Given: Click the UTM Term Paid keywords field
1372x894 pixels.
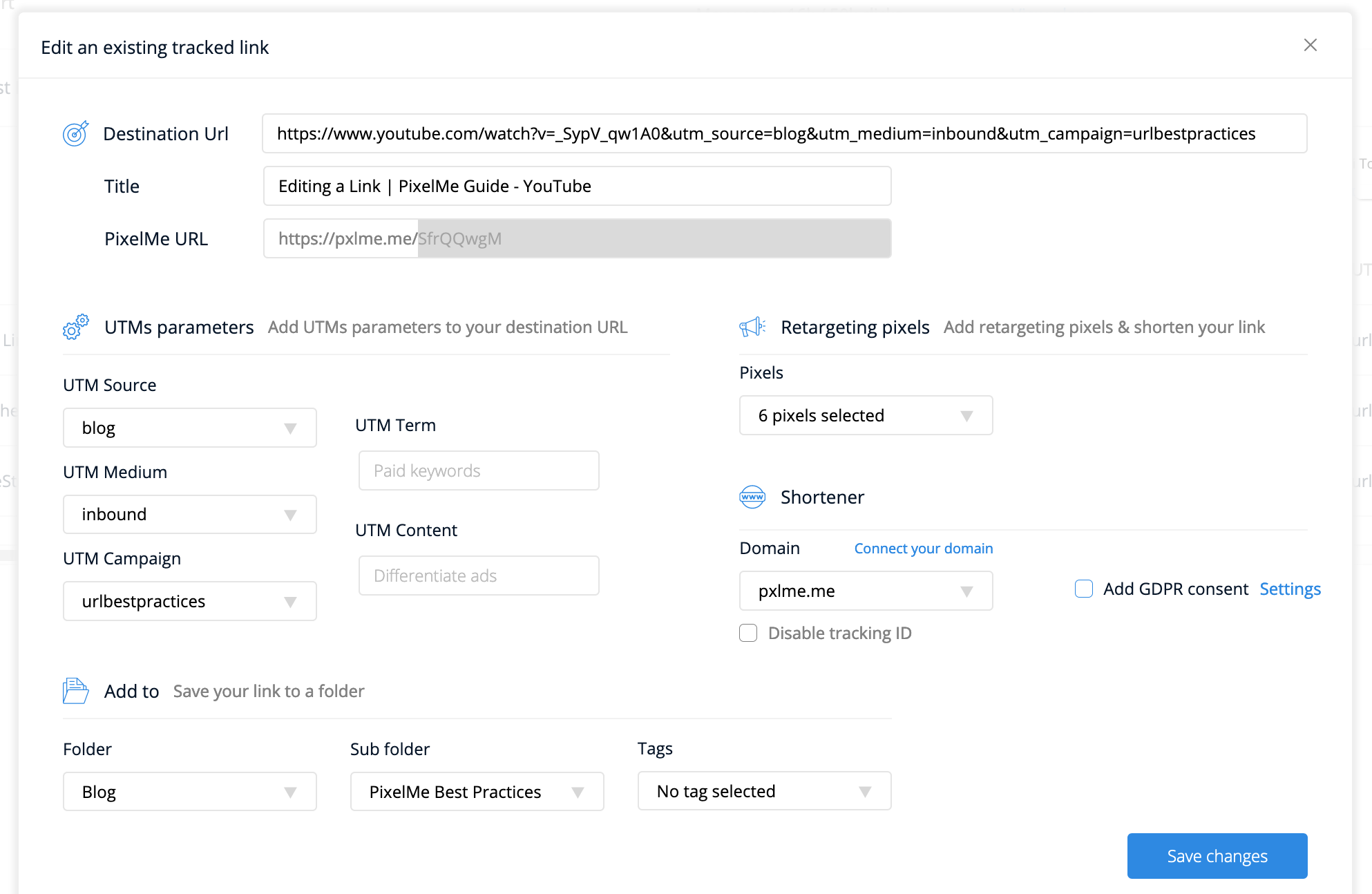Looking at the screenshot, I should pos(479,470).
